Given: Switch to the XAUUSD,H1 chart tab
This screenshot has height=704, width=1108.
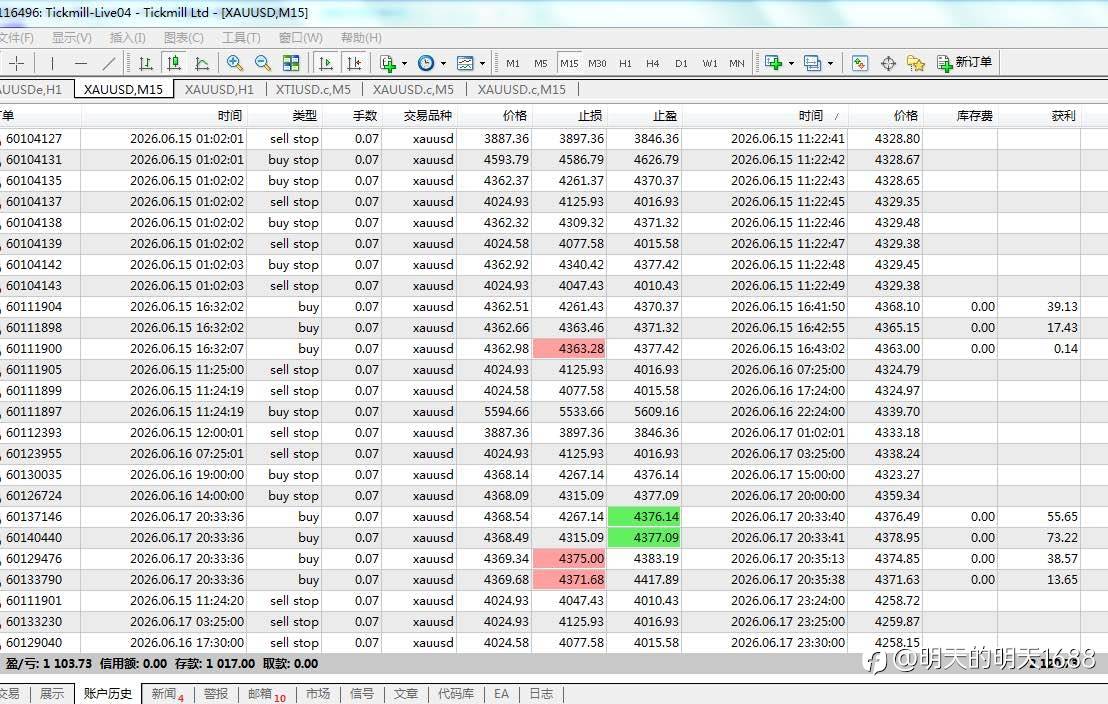Looking at the screenshot, I should click(x=219, y=89).
